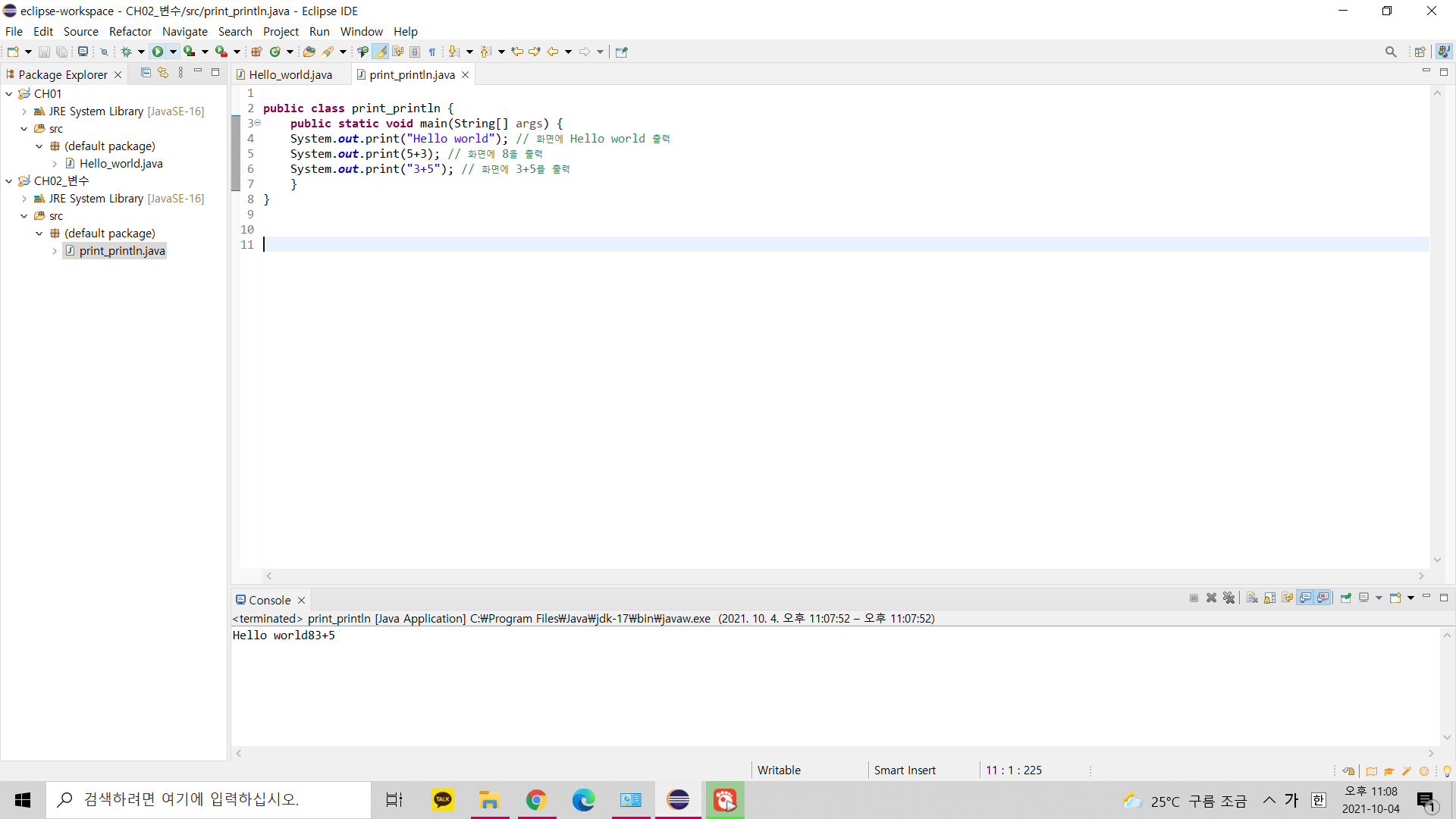Toggle Mark Occurrences highlighter button
The image size is (1456, 819).
(380, 52)
